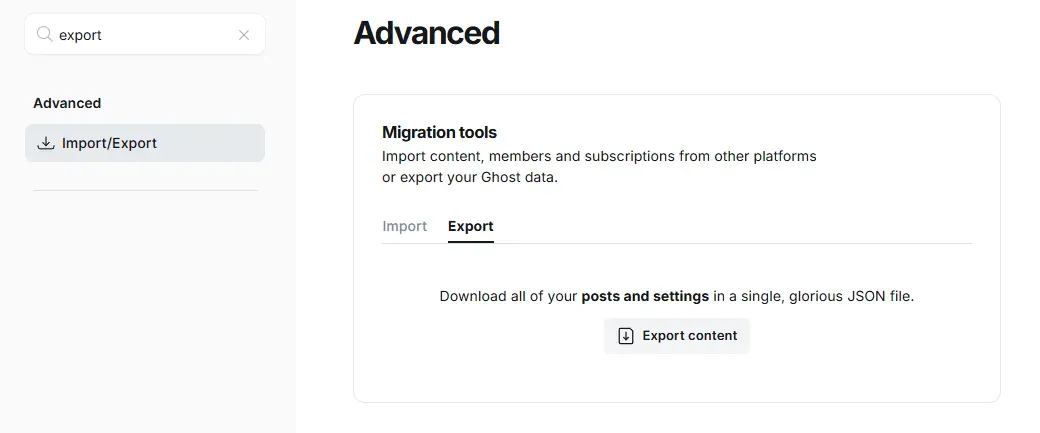Click the Migration tools heading
The height and width of the screenshot is (433, 1040).
[439, 132]
